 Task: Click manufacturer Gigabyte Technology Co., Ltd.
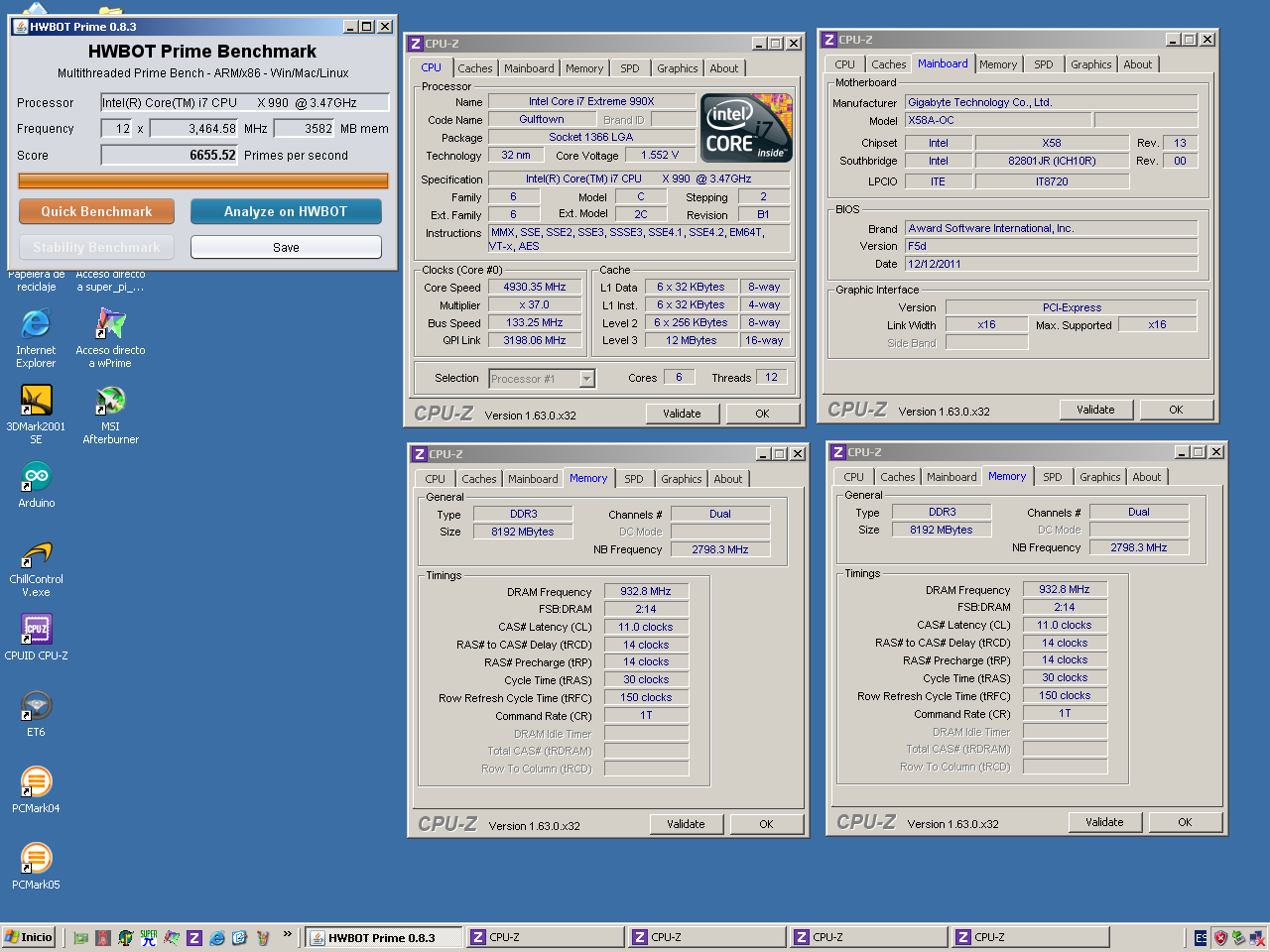1051,102
